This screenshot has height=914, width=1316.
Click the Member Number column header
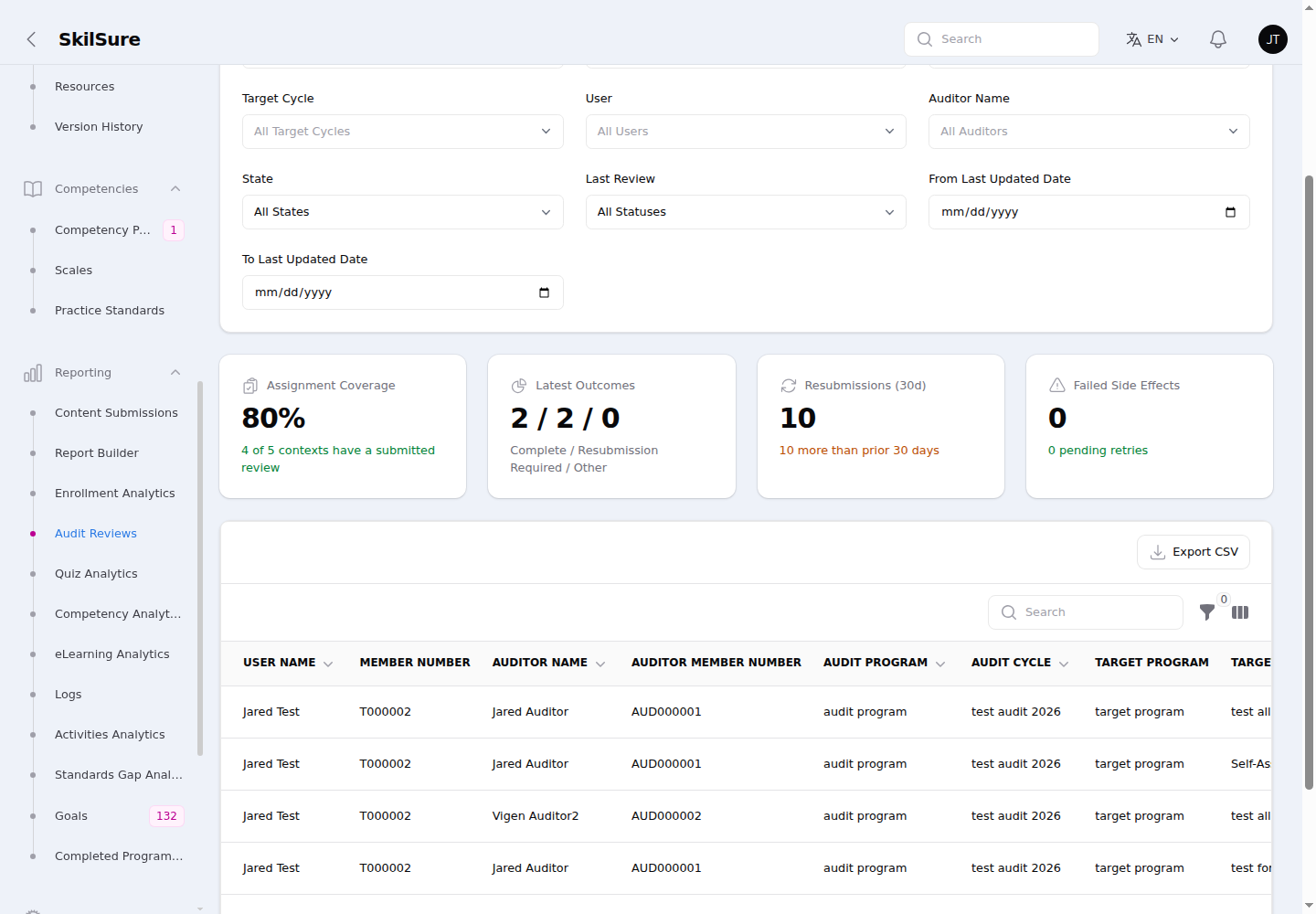tap(415, 663)
